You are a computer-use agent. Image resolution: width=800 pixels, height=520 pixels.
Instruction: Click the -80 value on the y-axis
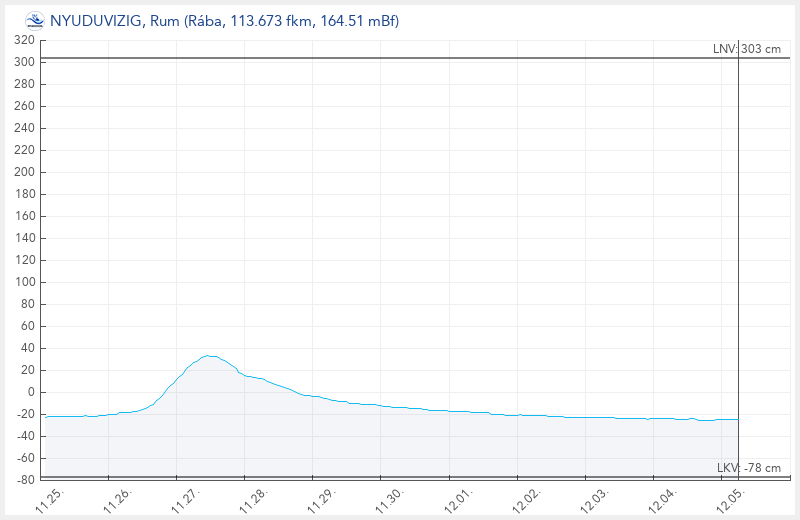point(25,480)
